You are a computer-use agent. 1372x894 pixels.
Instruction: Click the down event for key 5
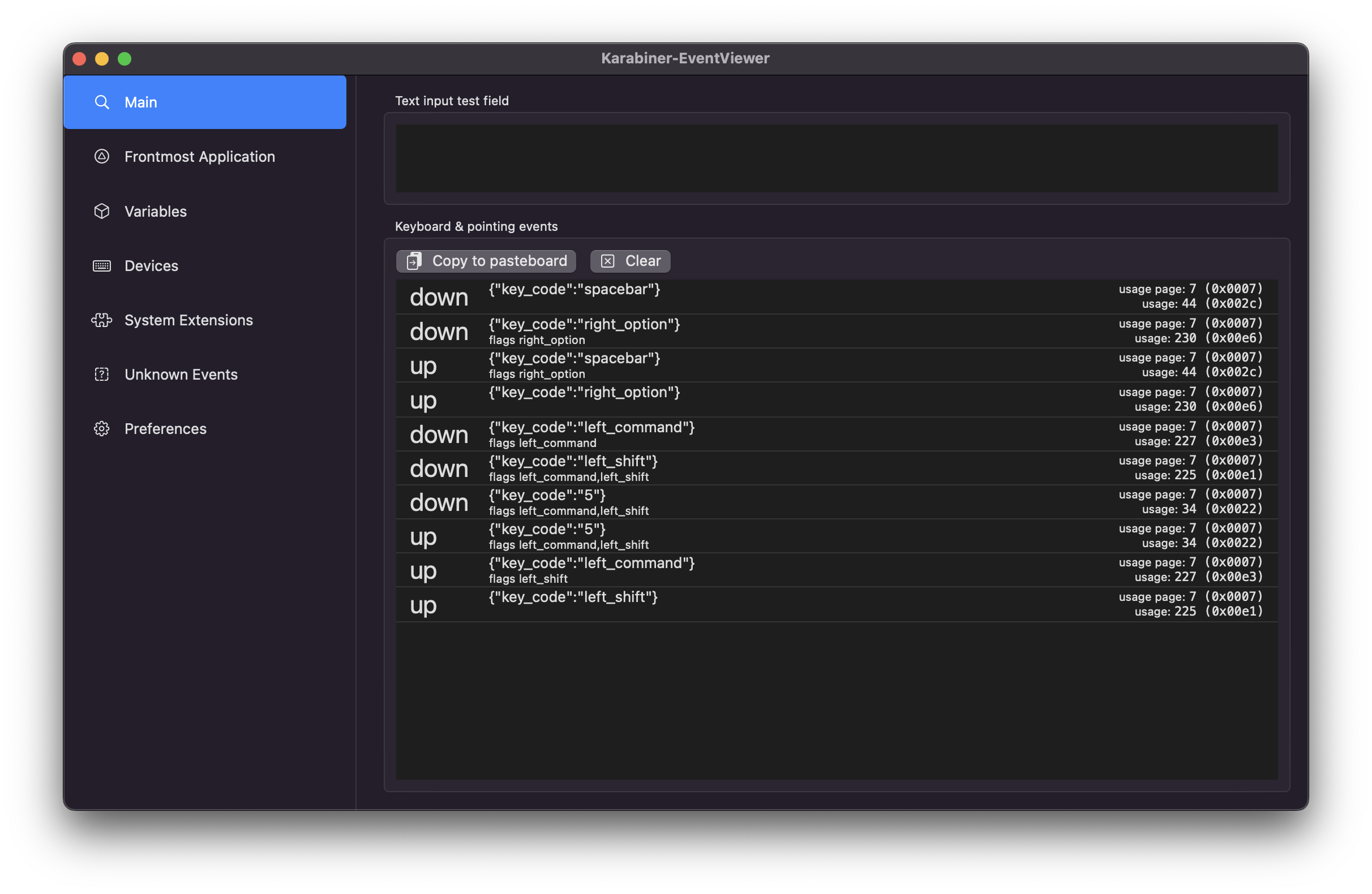click(x=836, y=502)
